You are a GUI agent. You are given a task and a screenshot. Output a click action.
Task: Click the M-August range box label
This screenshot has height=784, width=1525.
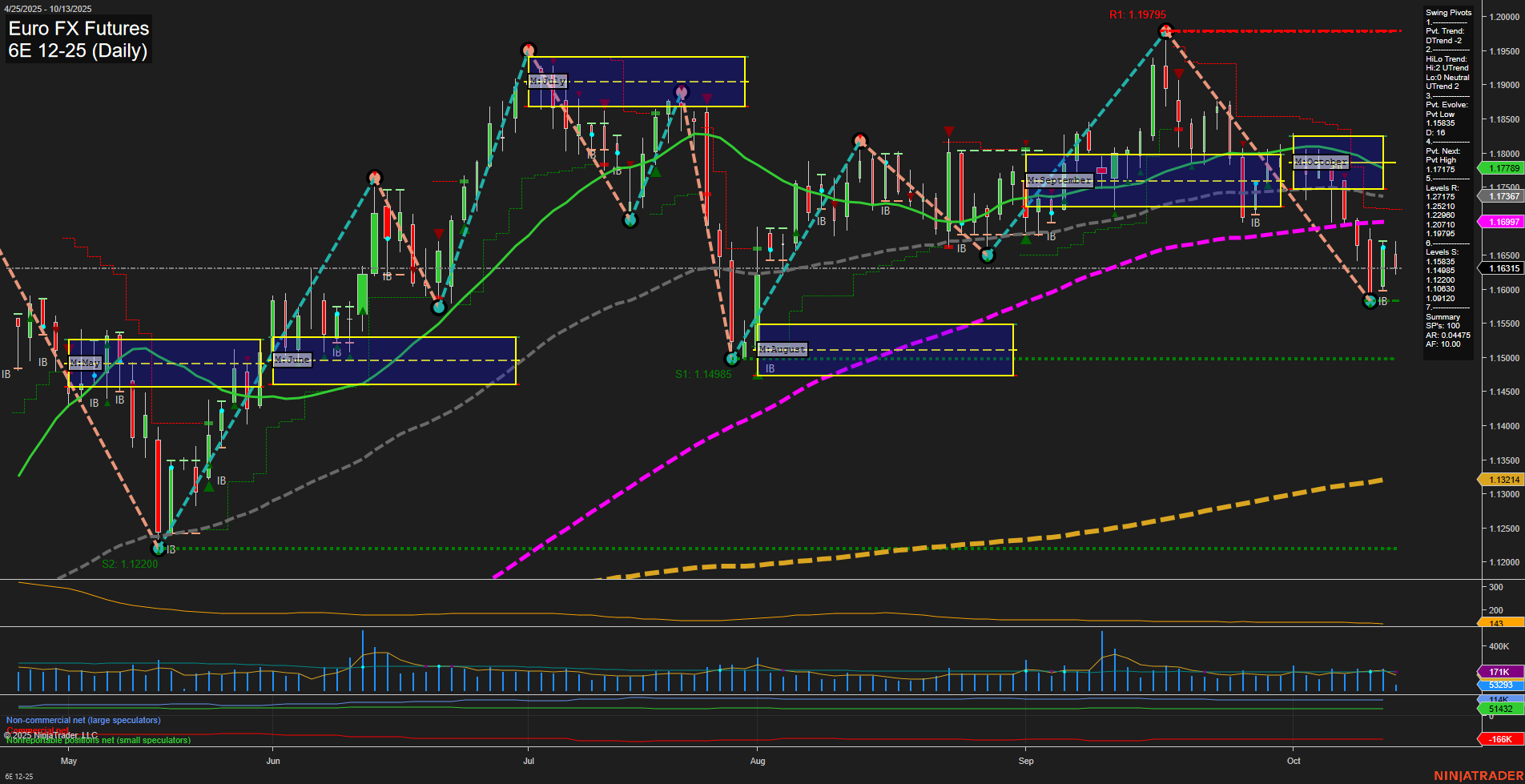click(x=783, y=348)
